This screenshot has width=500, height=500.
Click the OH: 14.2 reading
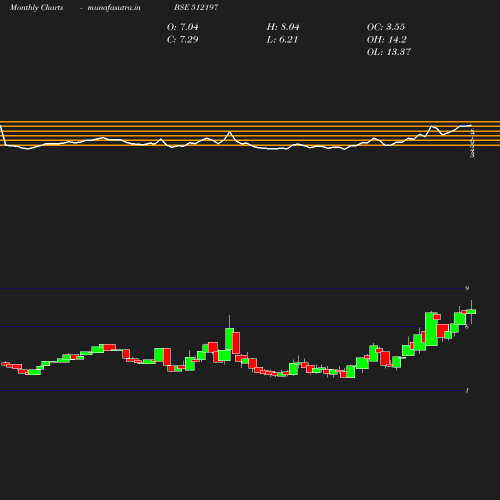click(387, 39)
